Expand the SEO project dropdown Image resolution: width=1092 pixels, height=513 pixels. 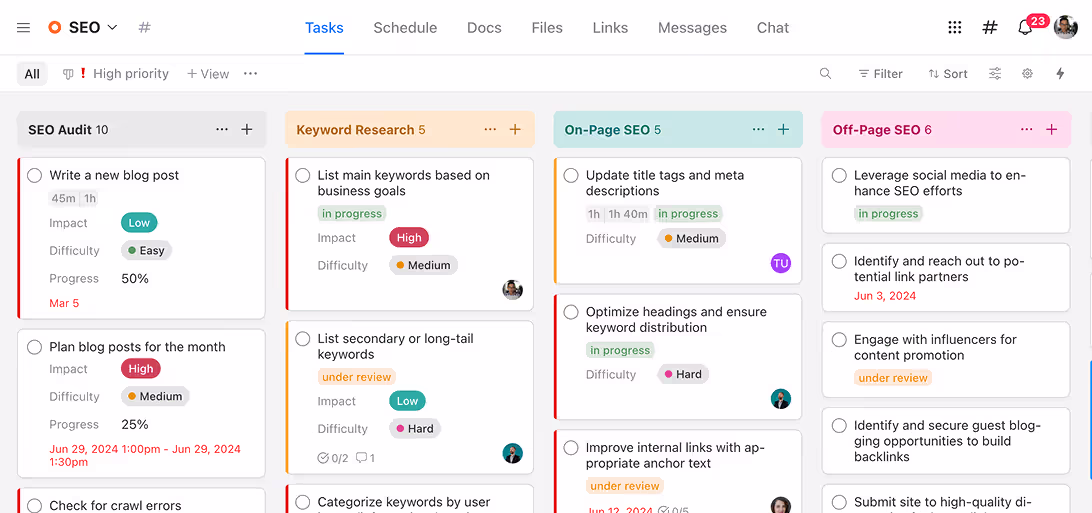click(112, 28)
